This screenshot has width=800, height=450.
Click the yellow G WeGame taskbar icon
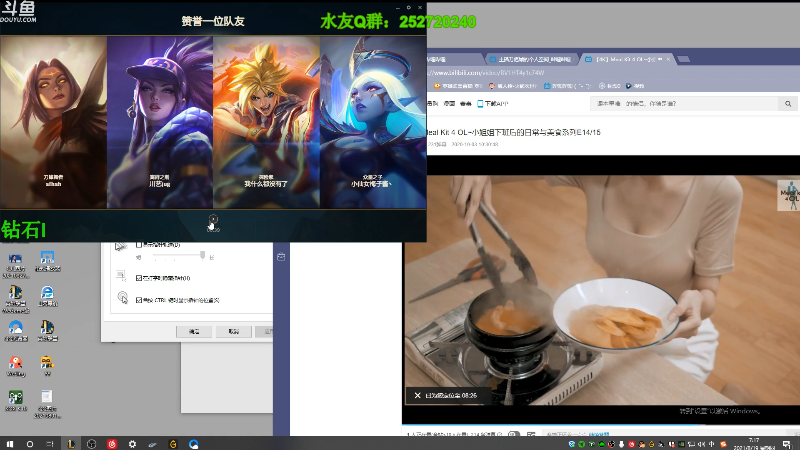point(173,444)
